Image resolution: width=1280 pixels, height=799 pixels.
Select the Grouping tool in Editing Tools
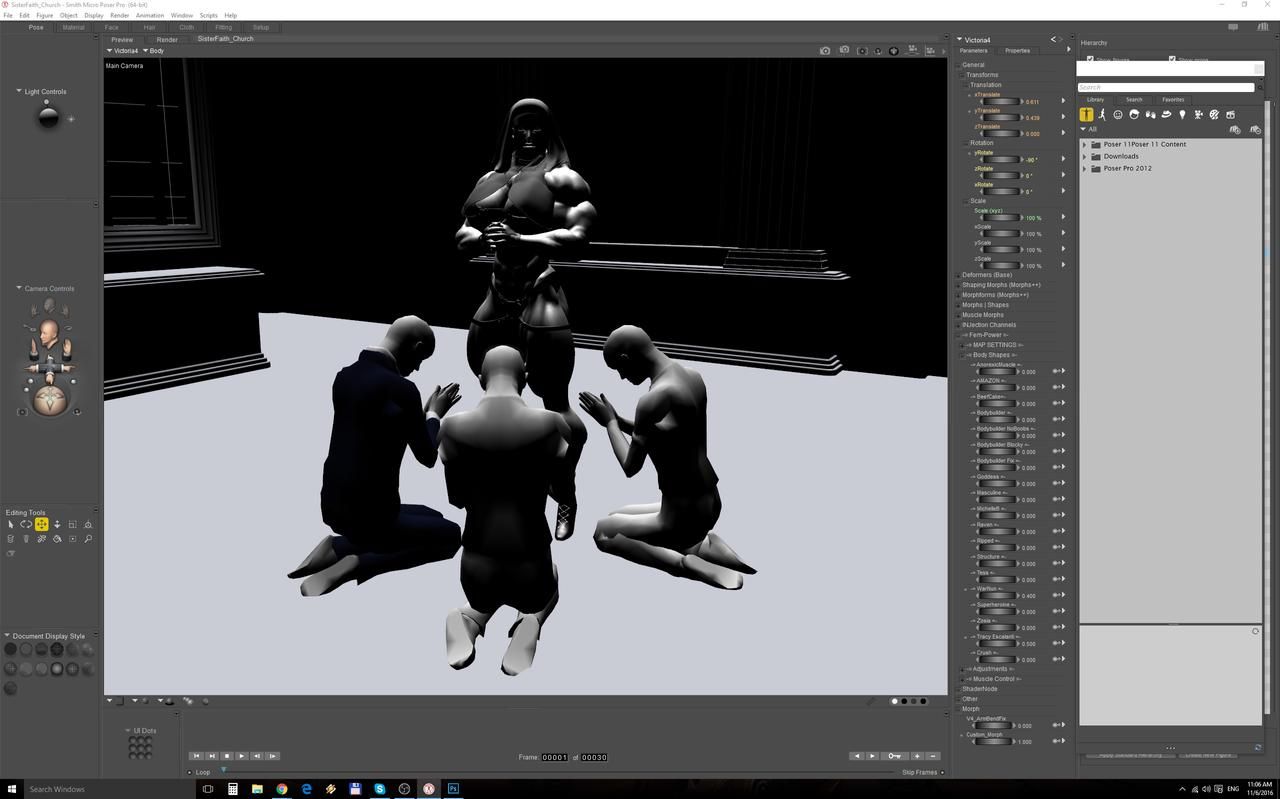tap(72, 539)
